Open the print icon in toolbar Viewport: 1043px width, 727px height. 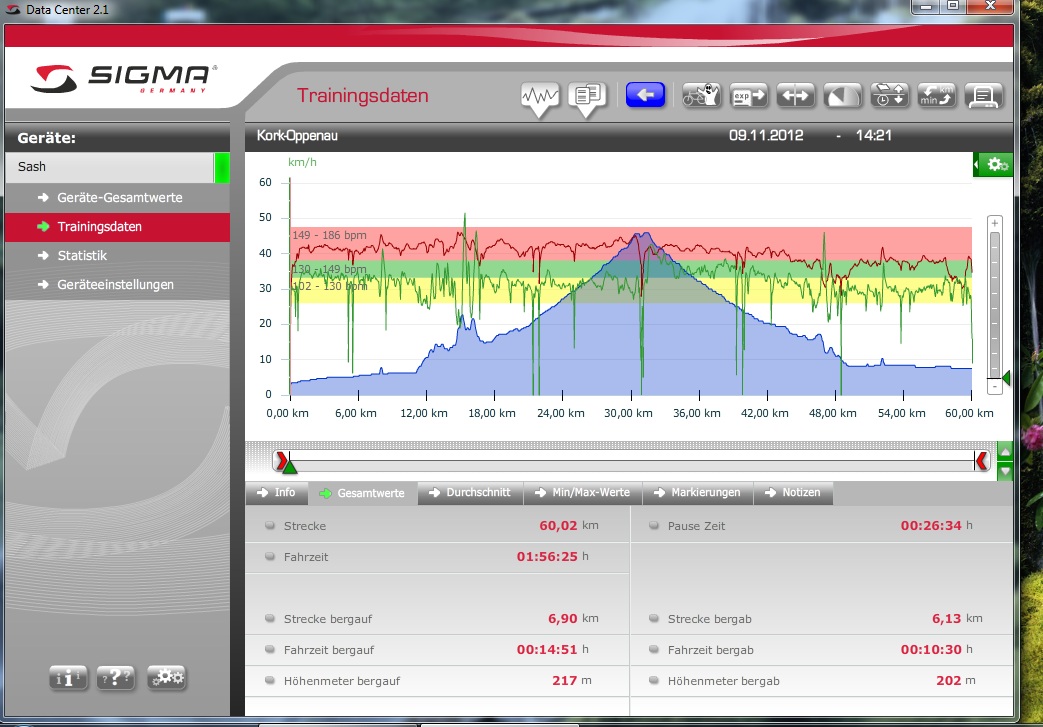(x=984, y=96)
